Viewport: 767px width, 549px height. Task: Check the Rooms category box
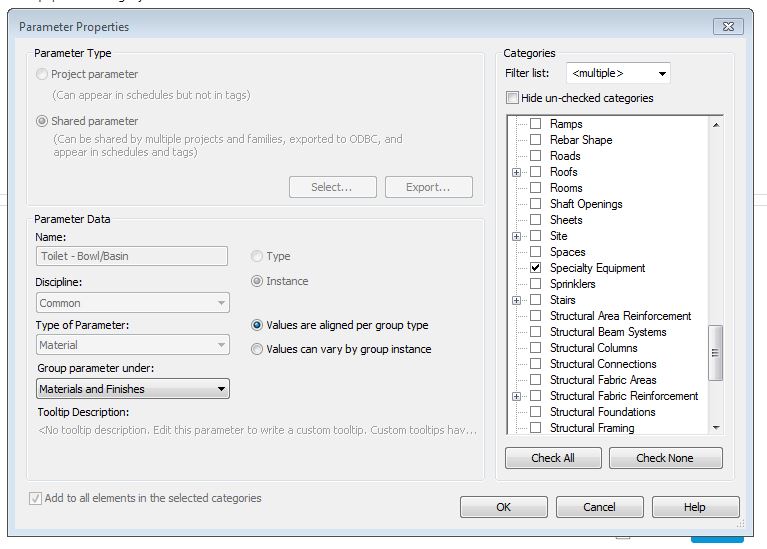[x=536, y=187]
